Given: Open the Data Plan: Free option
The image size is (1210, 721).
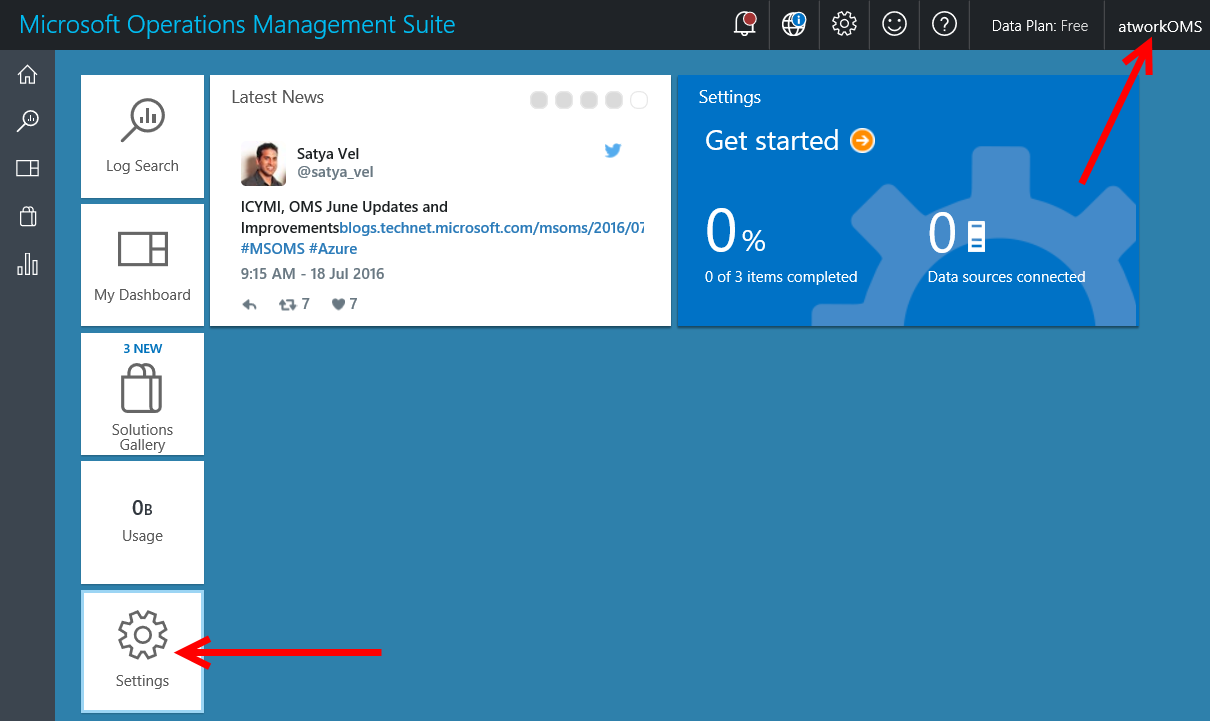Looking at the screenshot, I should (x=1039, y=27).
